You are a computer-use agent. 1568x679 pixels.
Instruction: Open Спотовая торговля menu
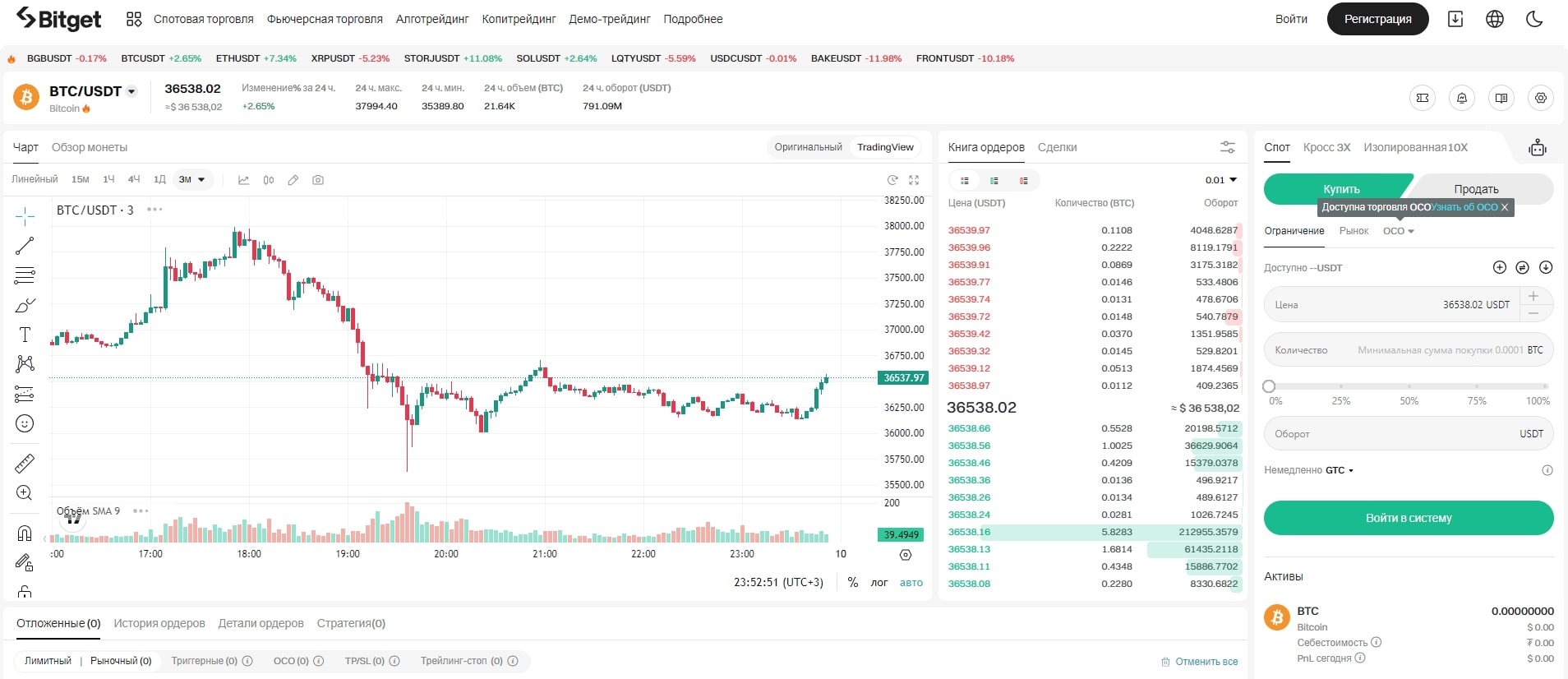click(204, 19)
